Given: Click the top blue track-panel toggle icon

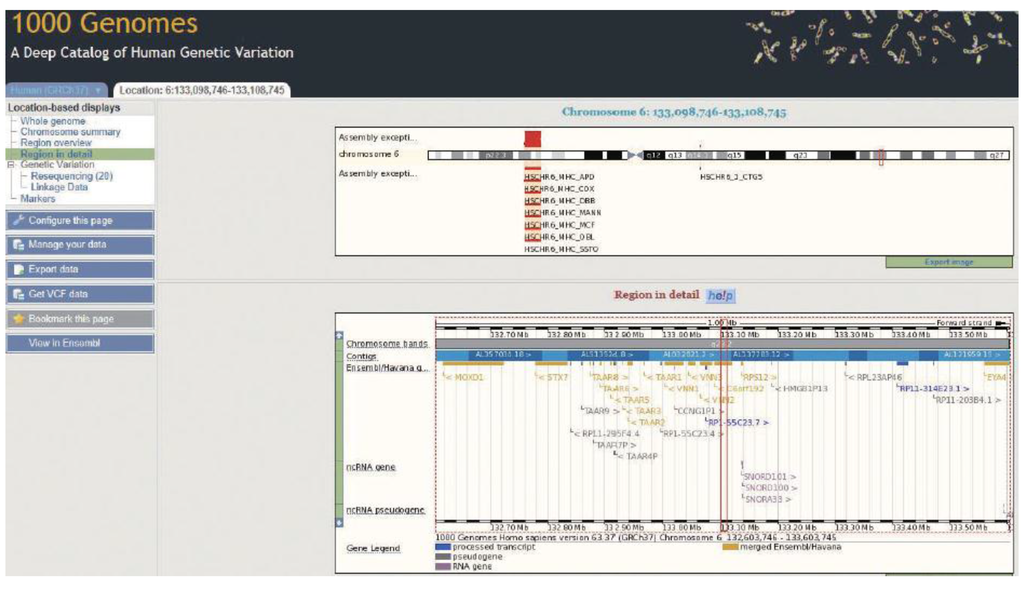Looking at the screenshot, I should (x=339, y=336).
